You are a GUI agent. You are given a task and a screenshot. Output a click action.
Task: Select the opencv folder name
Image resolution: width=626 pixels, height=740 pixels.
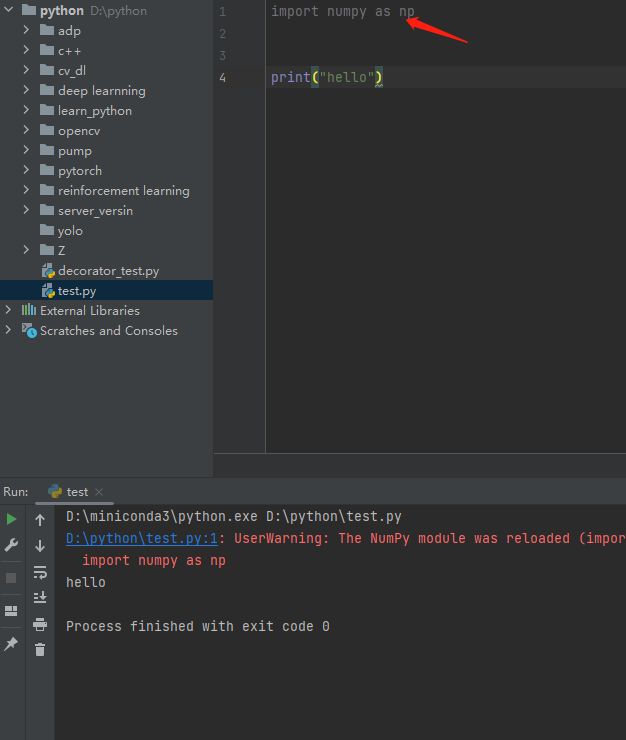pyautogui.click(x=79, y=131)
